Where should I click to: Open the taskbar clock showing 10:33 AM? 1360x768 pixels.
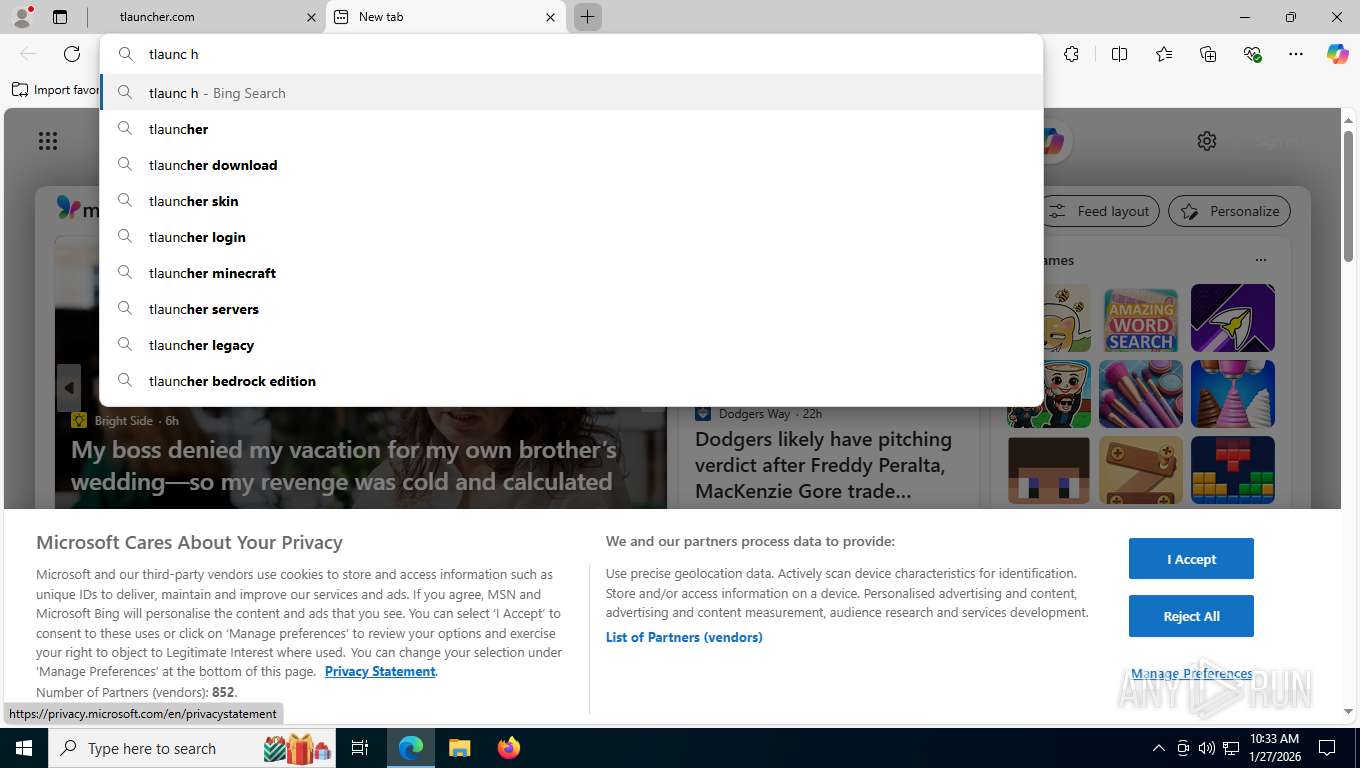click(1273, 748)
